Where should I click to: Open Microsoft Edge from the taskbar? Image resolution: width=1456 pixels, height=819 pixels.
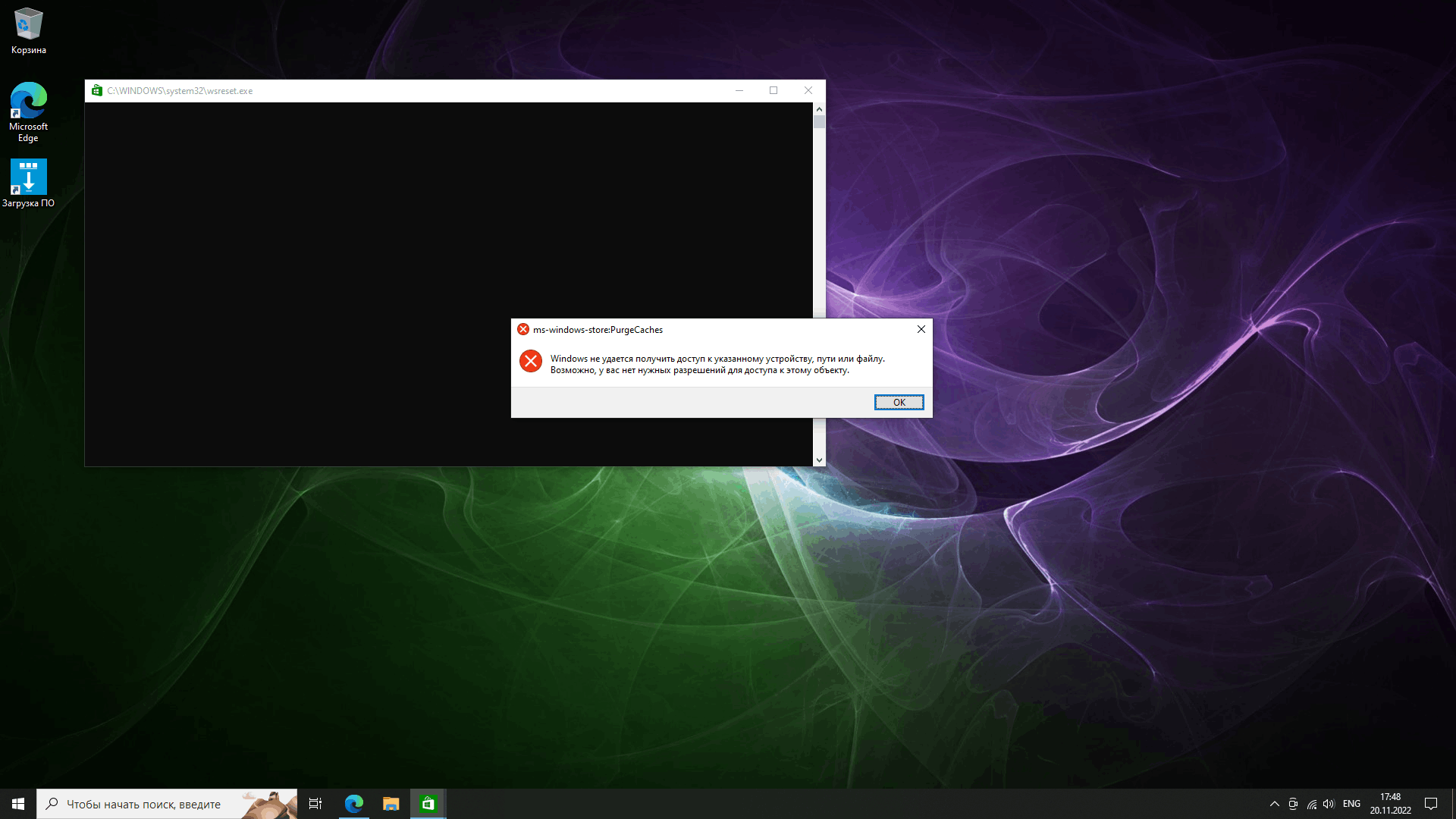354,804
